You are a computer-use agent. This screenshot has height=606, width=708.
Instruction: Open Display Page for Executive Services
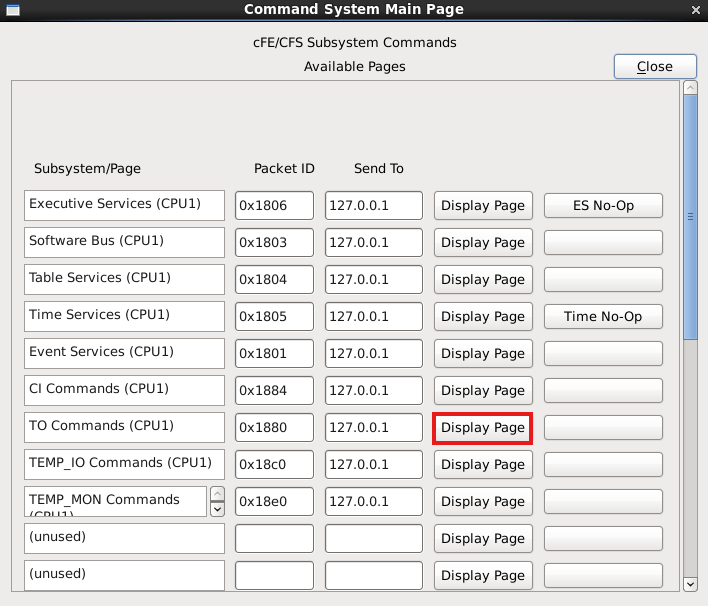click(482, 205)
